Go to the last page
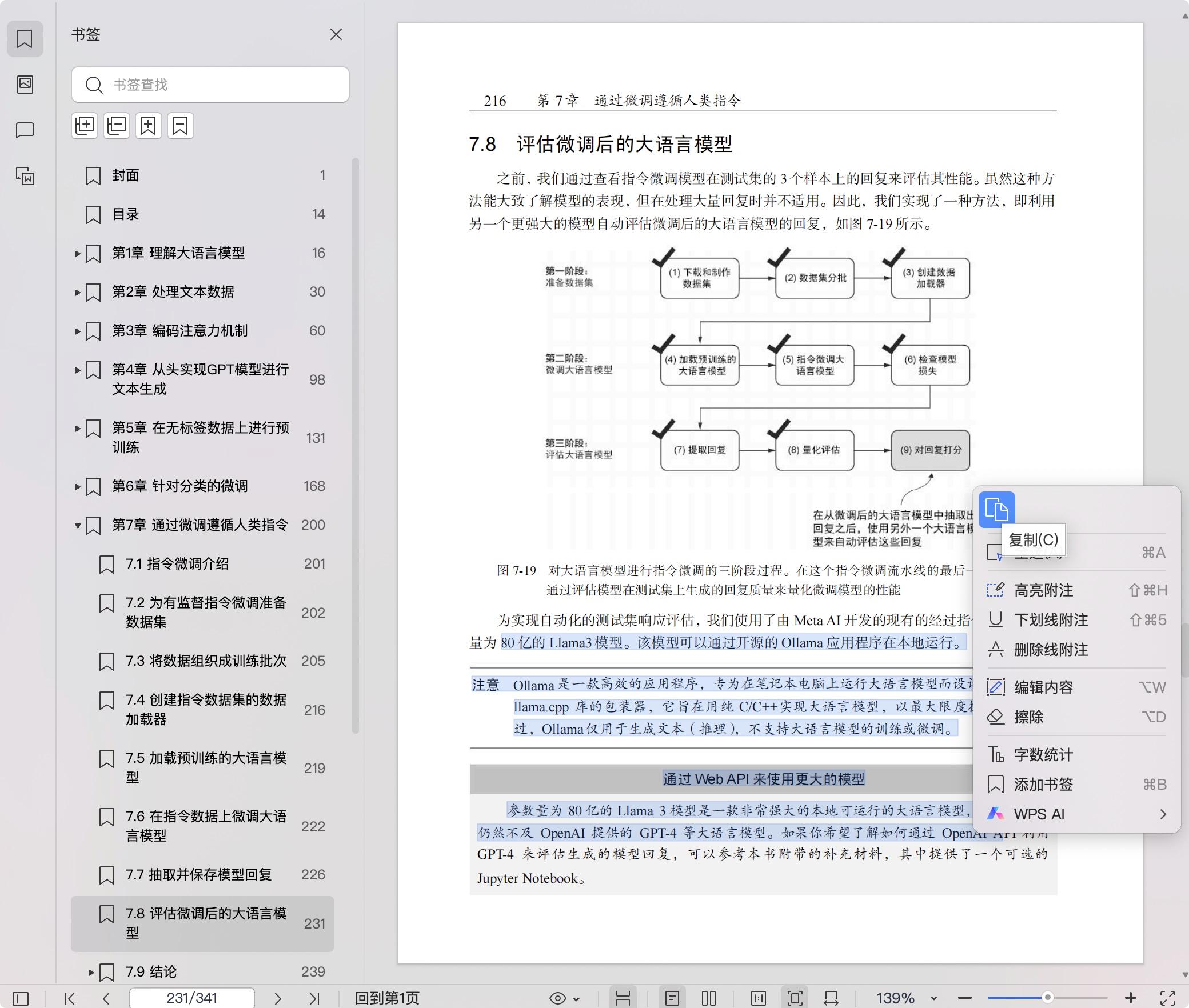Image resolution: width=1189 pixels, height=1008 pixels. tap(314, 998)
